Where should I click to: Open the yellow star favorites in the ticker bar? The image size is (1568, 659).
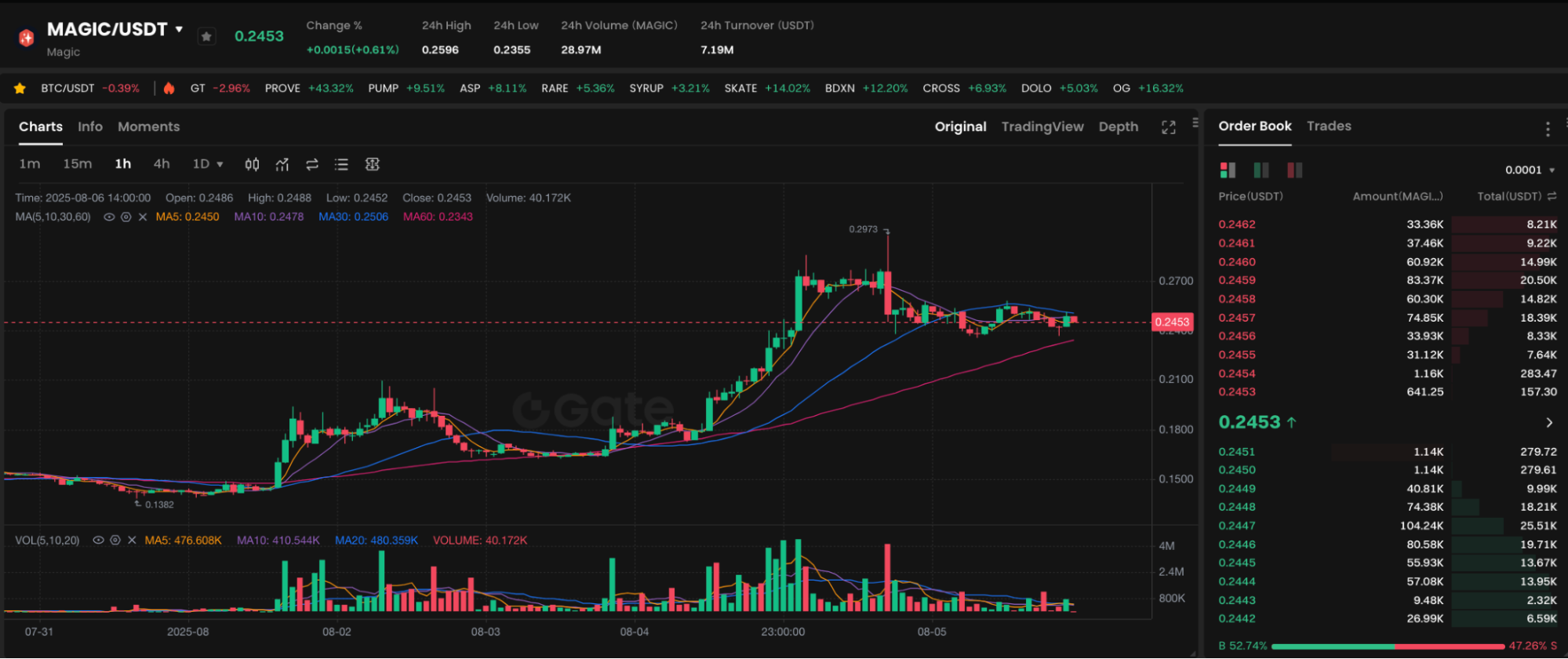click(x=20, y=88)
